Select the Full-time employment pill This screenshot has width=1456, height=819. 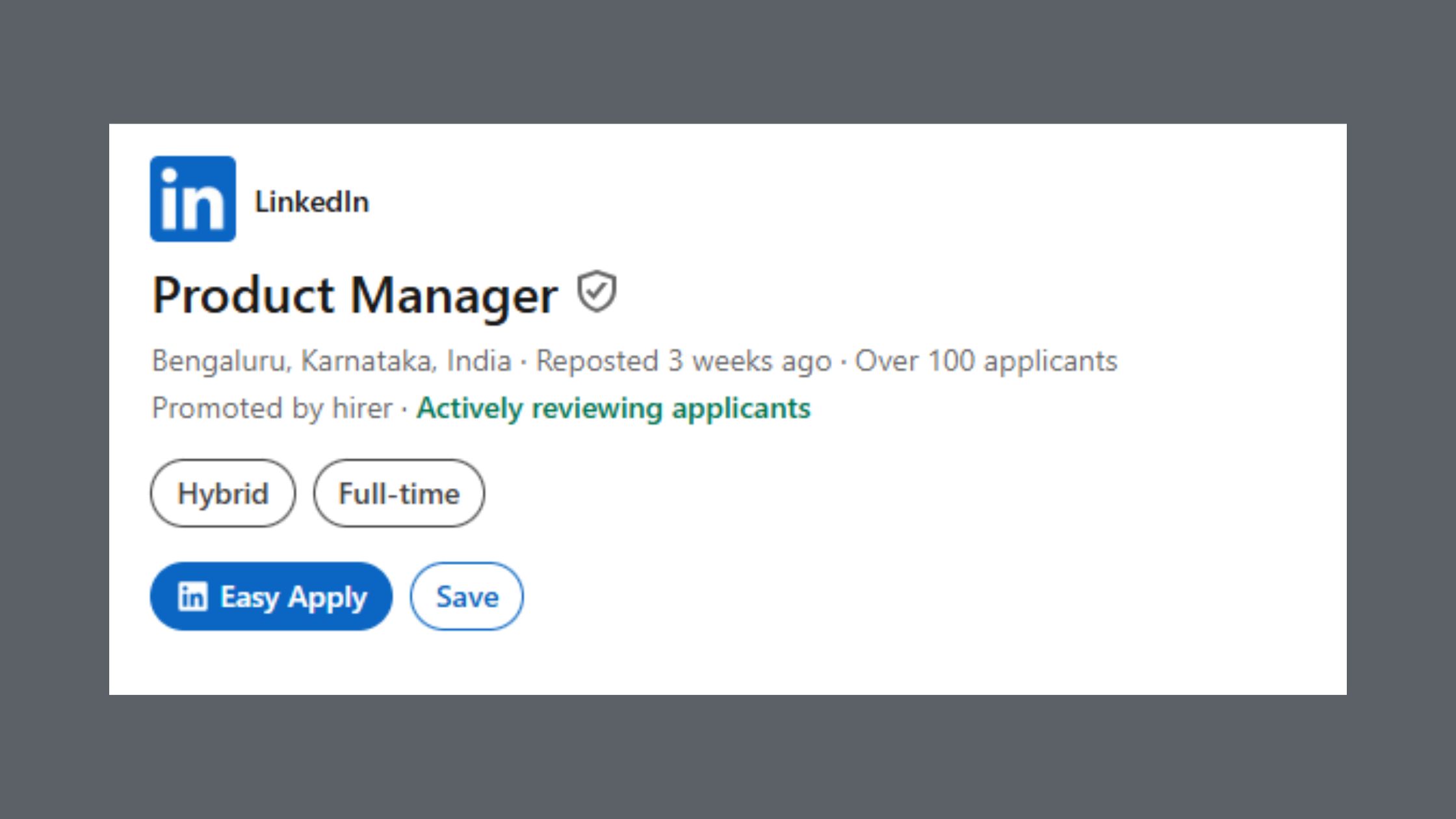click(398, 493)
